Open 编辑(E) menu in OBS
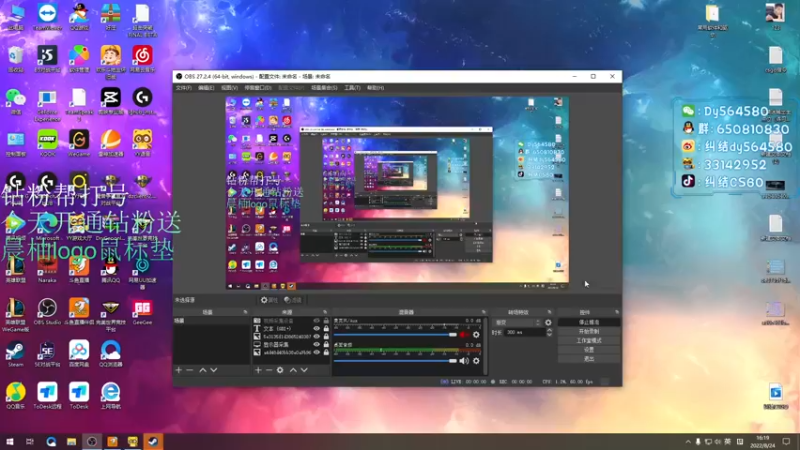This screenshot has height=450, width=800. (x=206, y=88)
